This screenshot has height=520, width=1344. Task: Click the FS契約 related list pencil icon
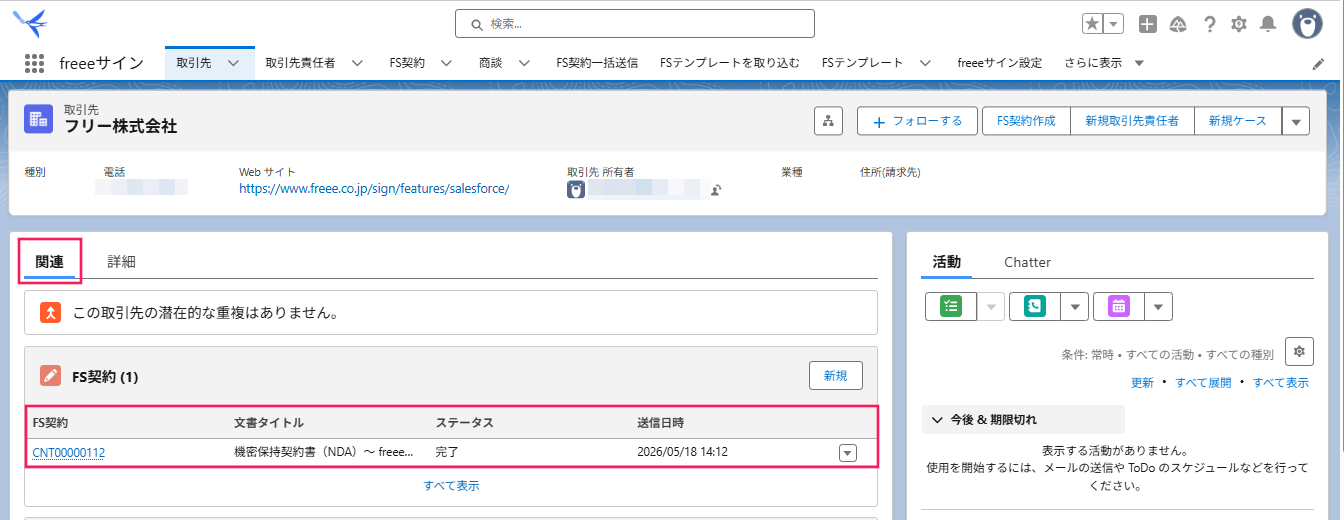pyautogui.click(x=50, y=376)
